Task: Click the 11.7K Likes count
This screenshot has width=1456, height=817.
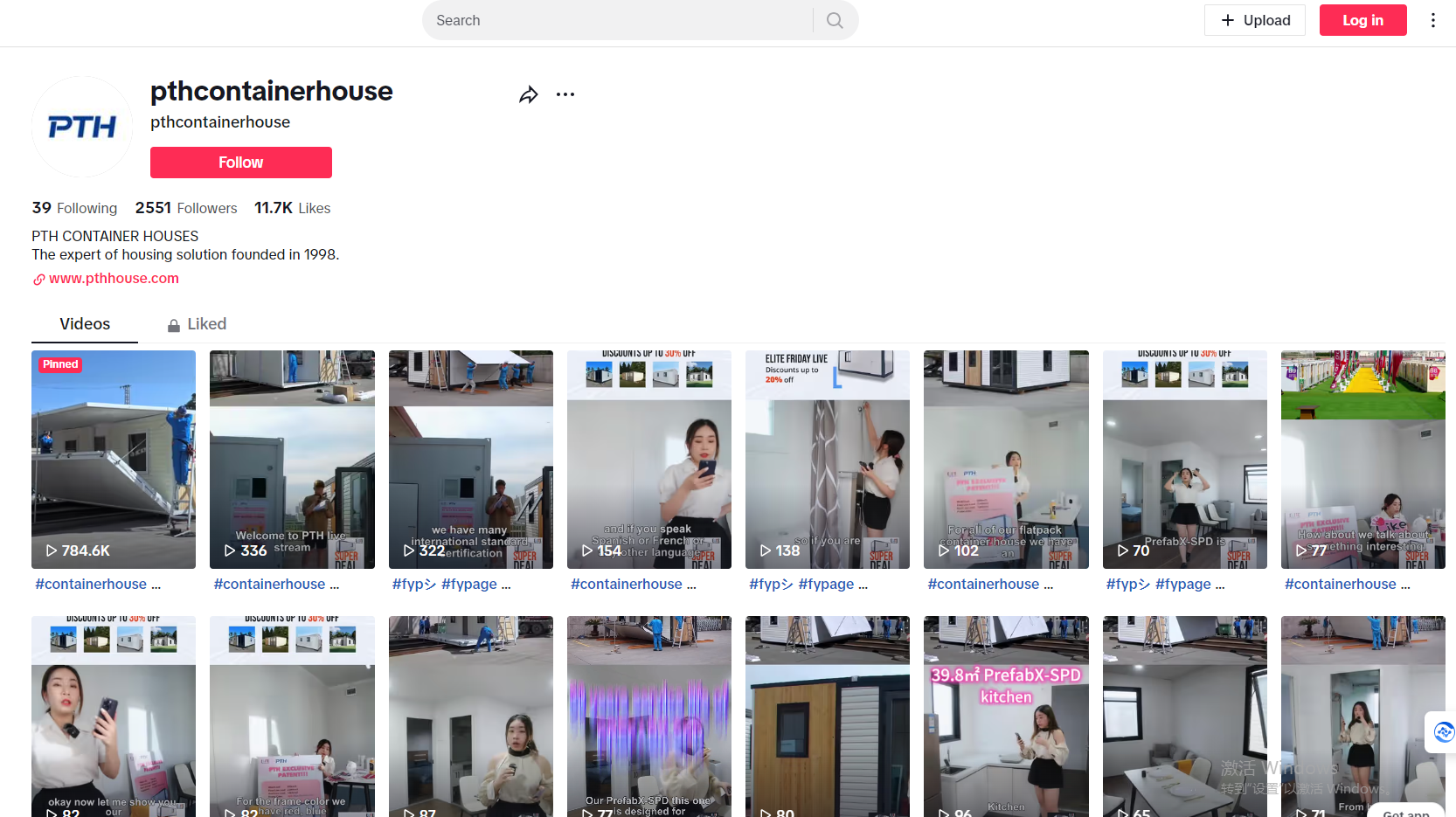Action: coord(292,208)
